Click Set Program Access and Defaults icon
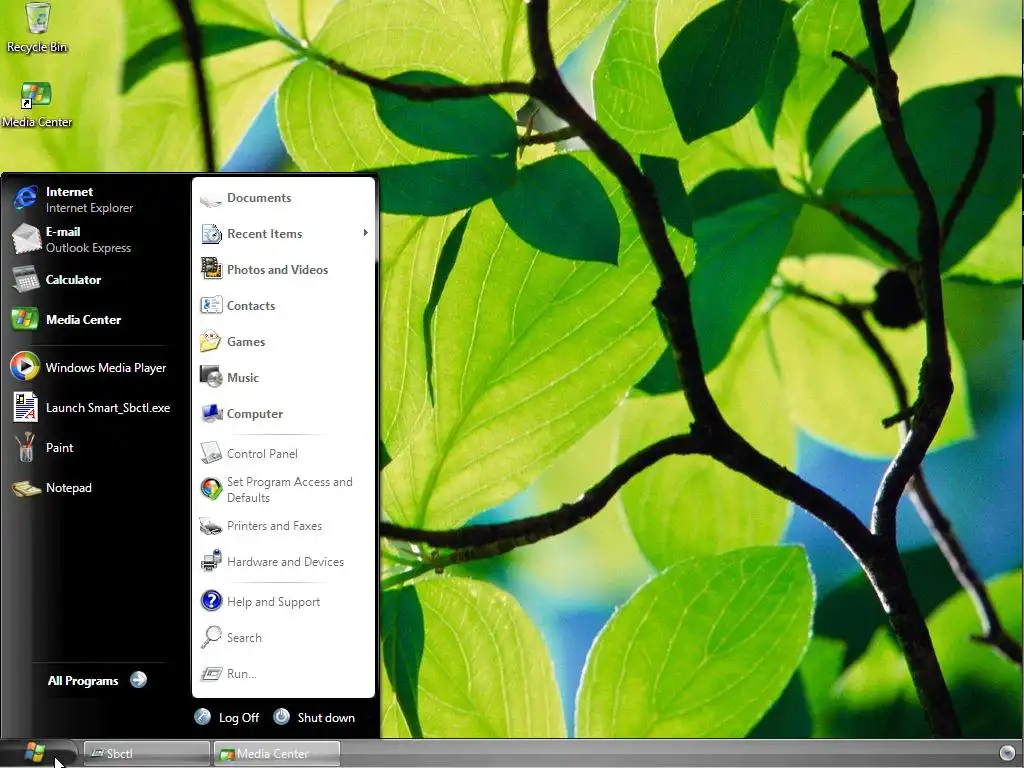This screenshot has height=768, width=1024. (x=211, y=489)
